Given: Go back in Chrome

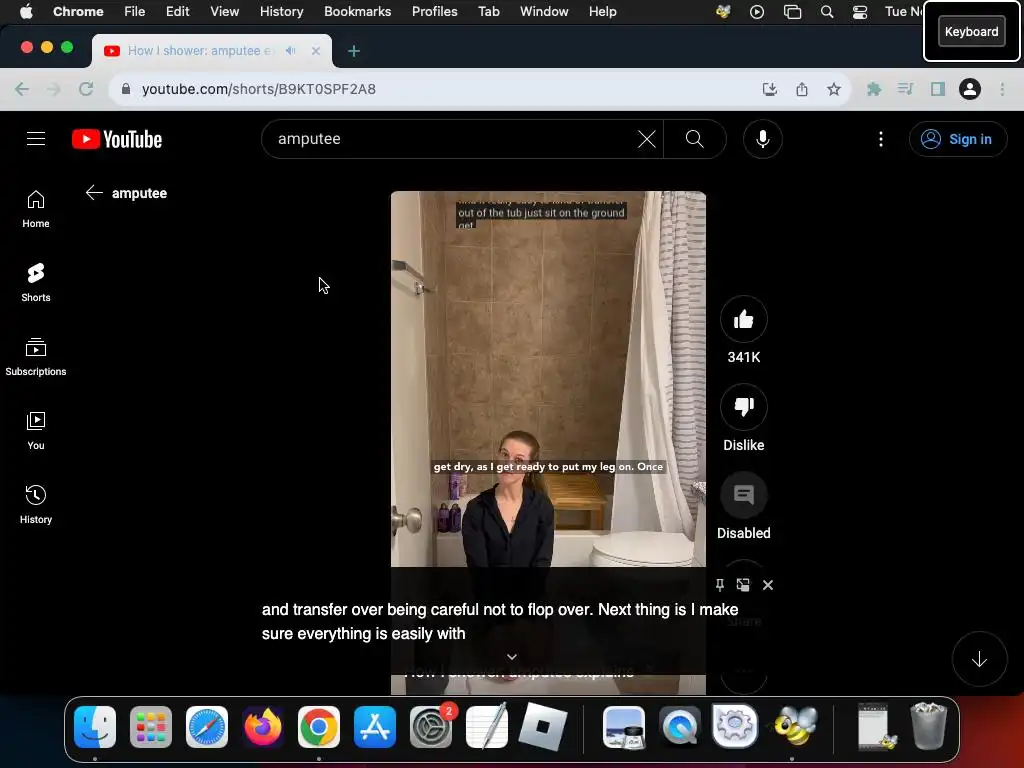Looking at the screenshot, I should click(22, 89).
